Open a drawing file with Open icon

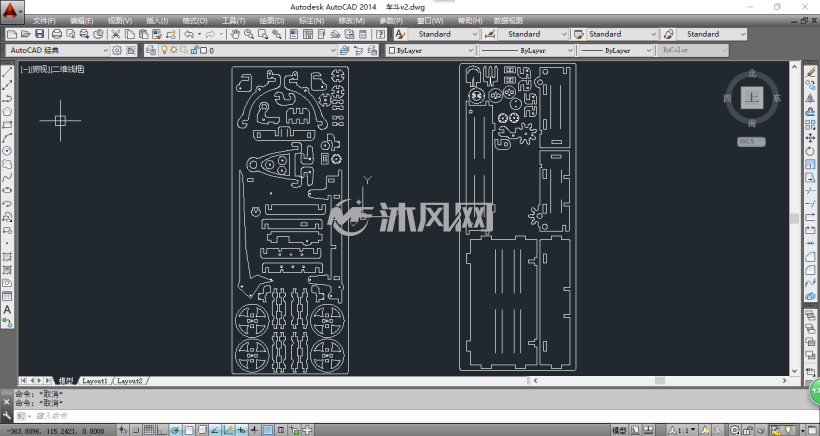[x=26, y=34]
